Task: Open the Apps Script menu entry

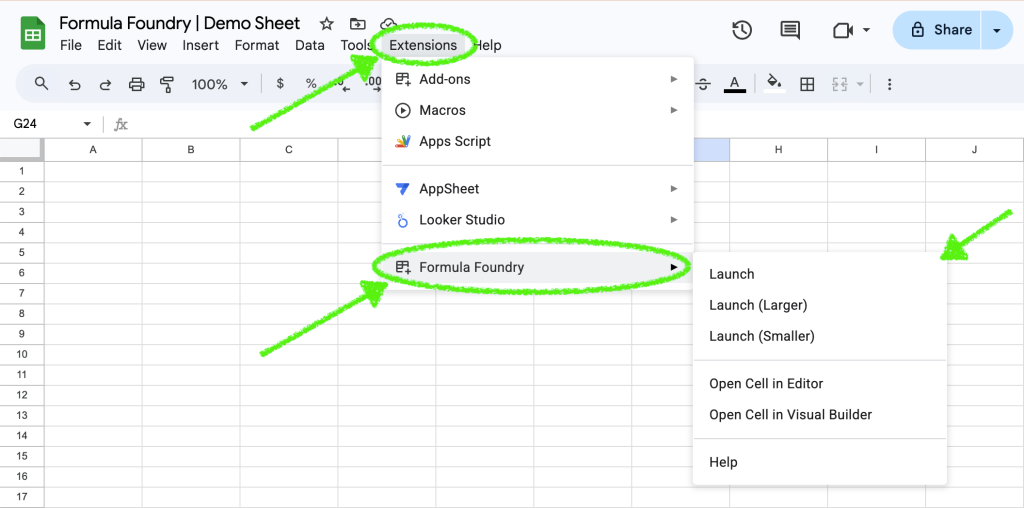Action: click(x=455, y=141)
